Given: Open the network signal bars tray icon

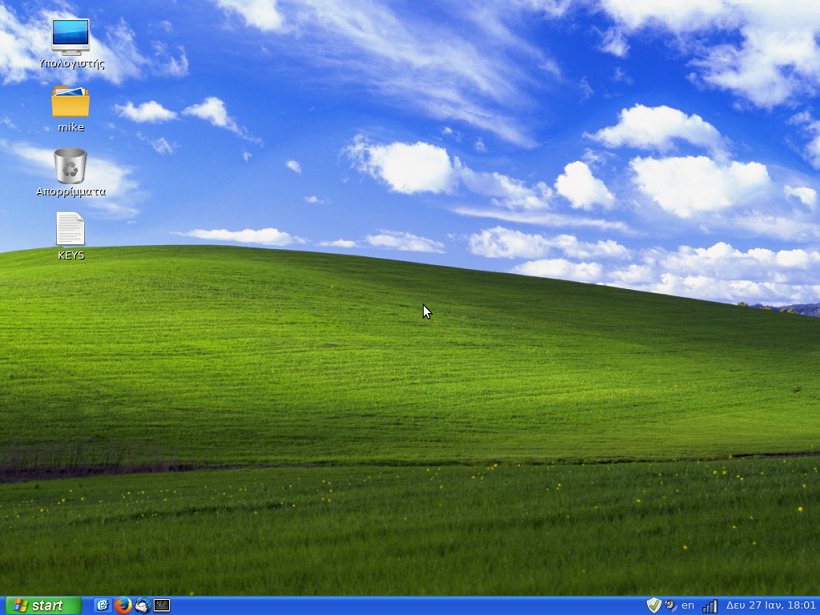Looking at the screenshot, I should (x=710, y=606).
